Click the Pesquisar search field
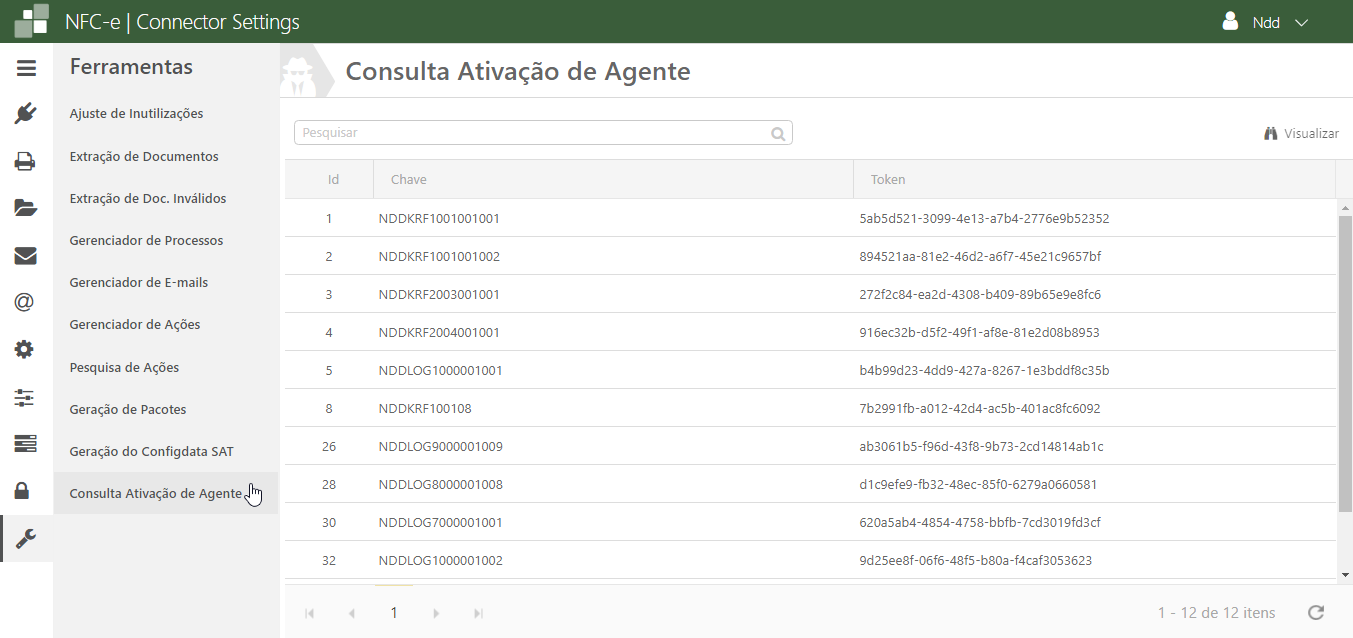 [530, 133]
